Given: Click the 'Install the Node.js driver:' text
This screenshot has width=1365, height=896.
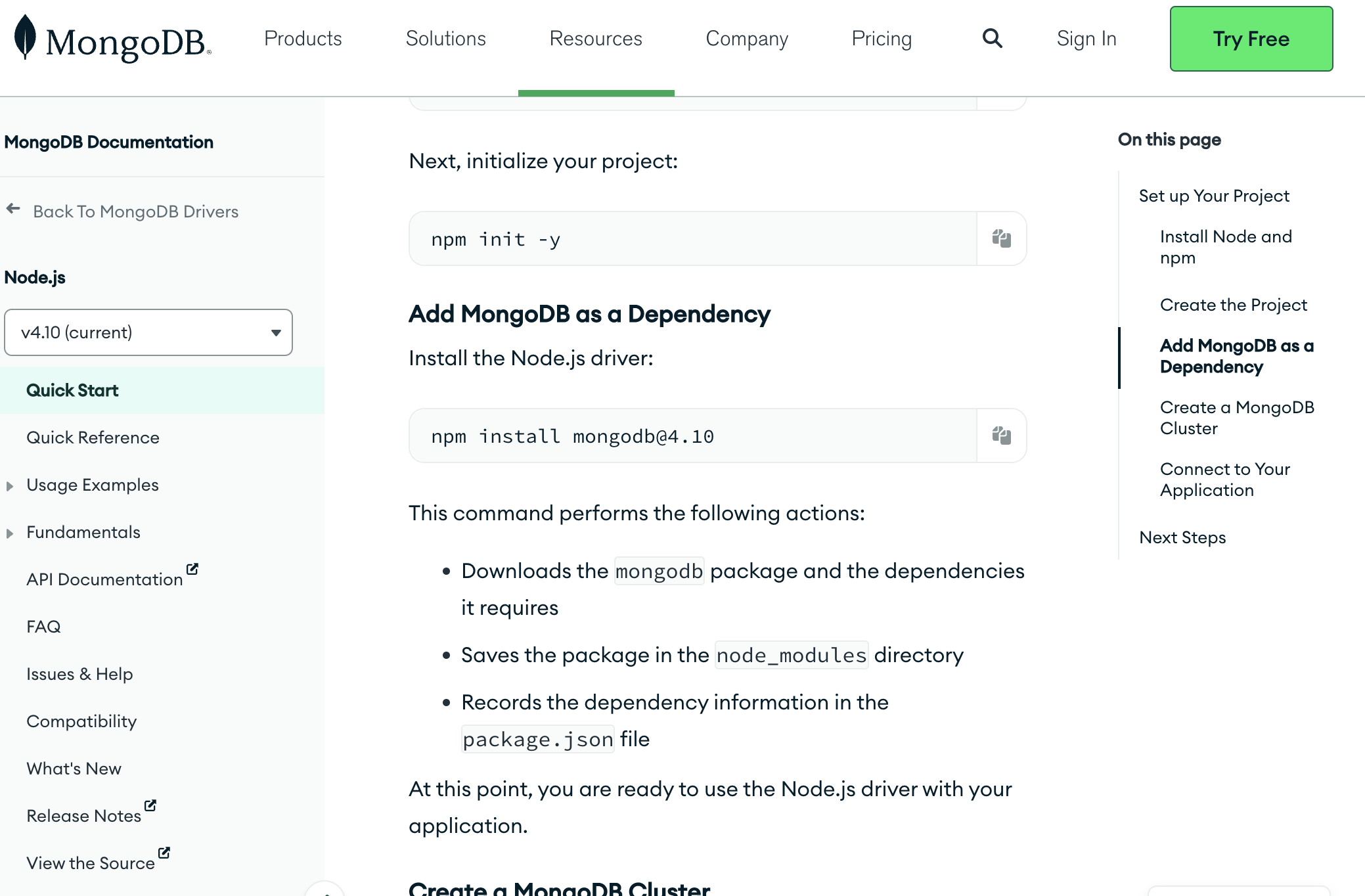Looking at the screenshot, I should [531, 358].
